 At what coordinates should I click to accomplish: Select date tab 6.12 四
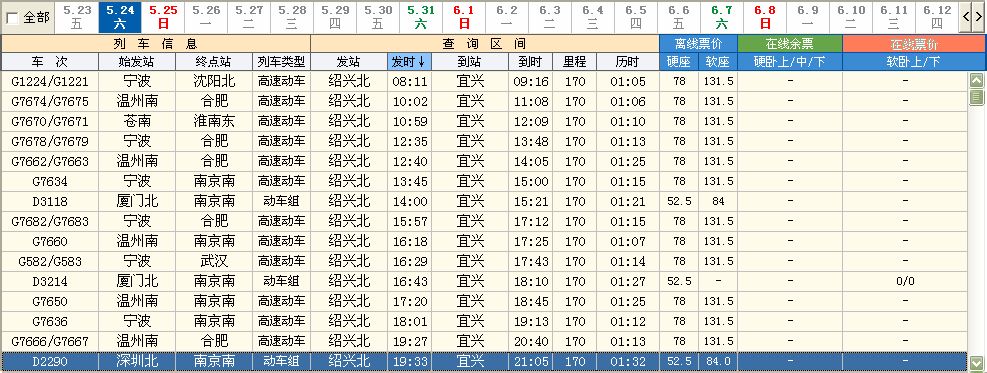tap(937, 17)
